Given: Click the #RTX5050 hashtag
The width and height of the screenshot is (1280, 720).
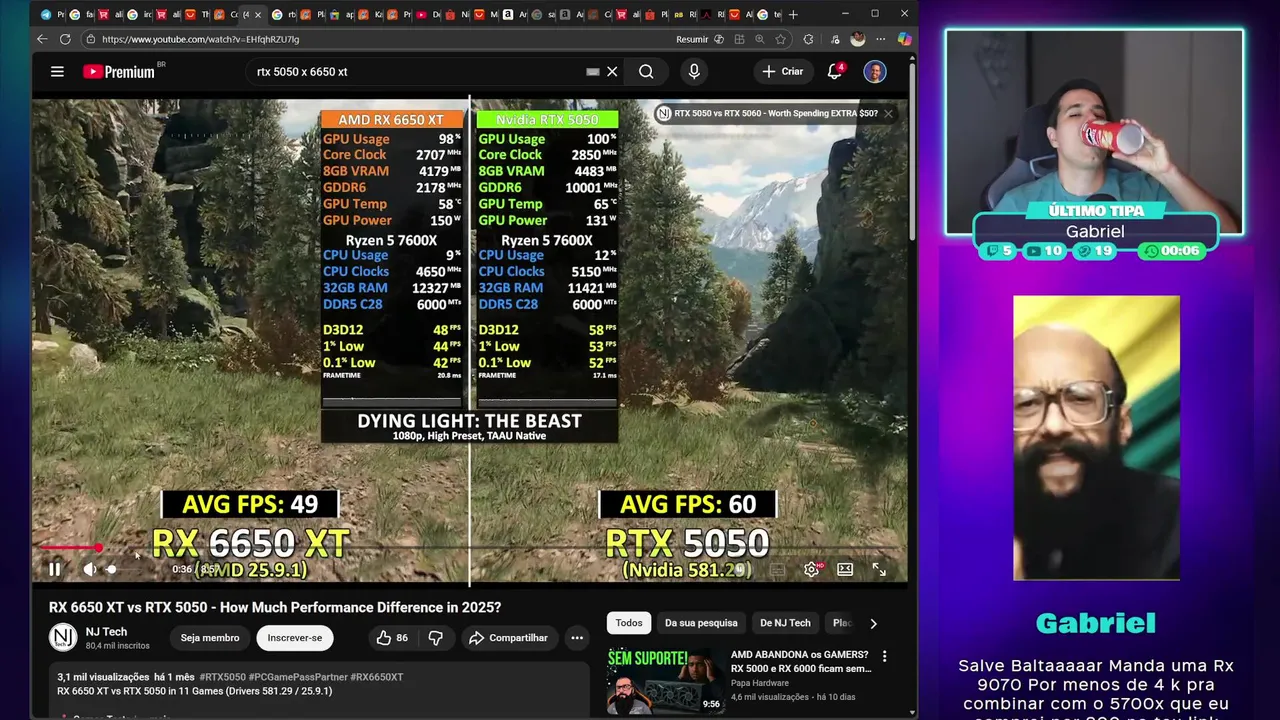Looking at the screenshot, I should pos(222,677).
